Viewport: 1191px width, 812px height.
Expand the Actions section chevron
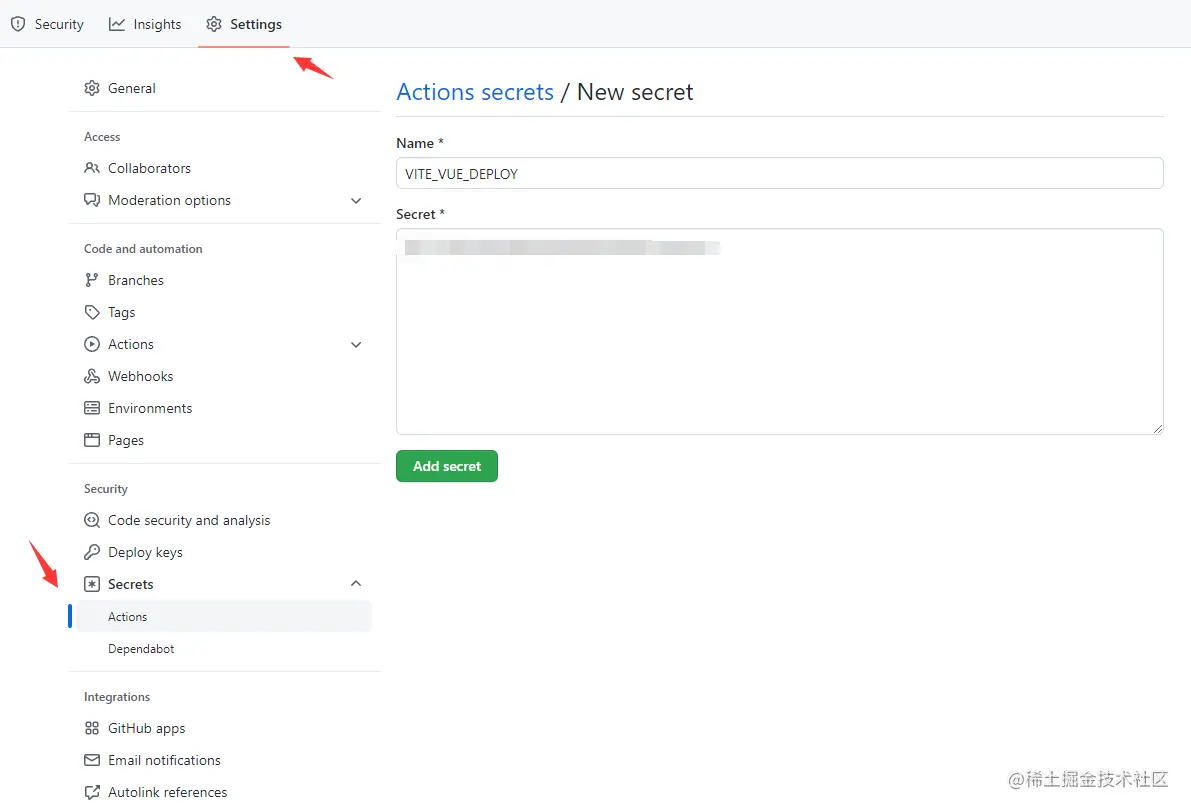(355, 345)
